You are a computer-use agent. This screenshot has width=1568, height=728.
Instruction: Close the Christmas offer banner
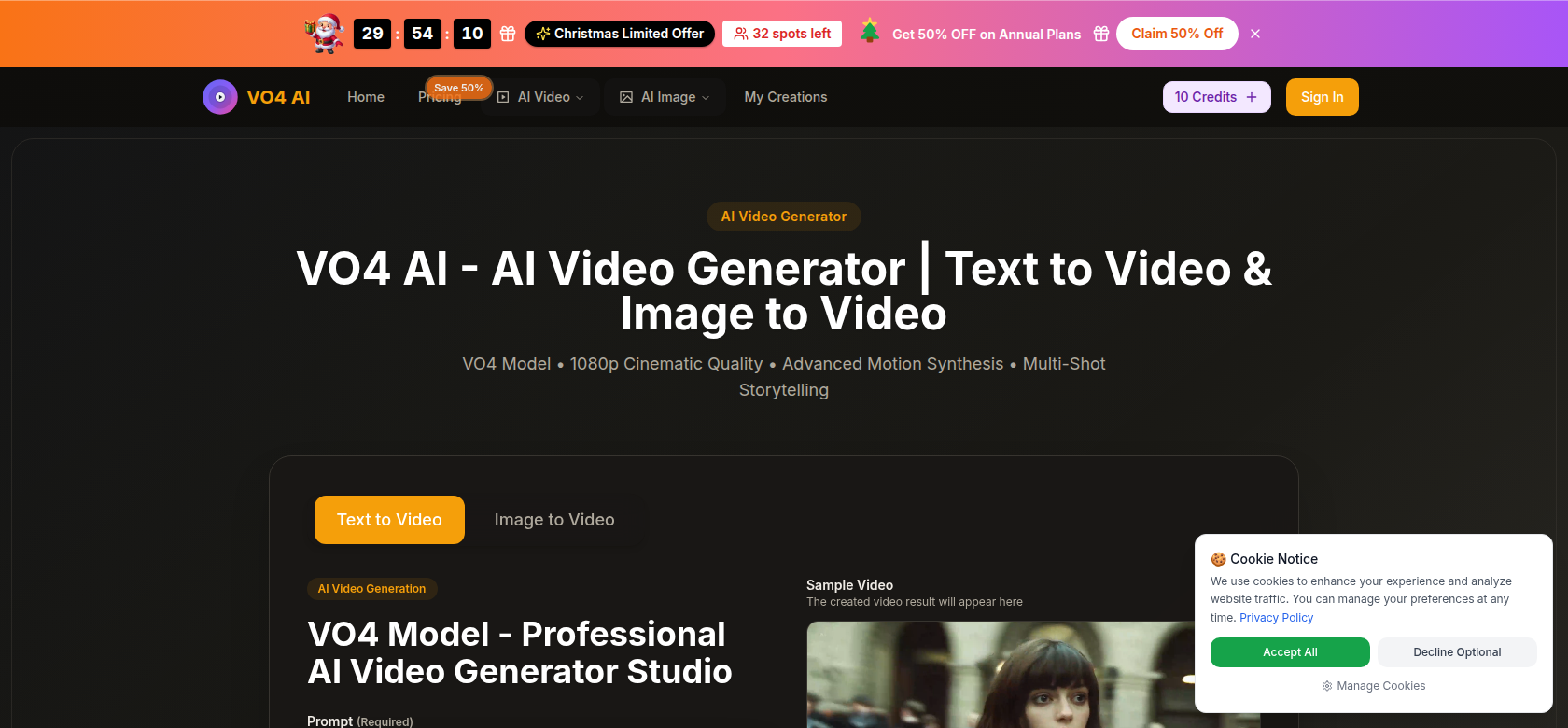pos(1255,34)
